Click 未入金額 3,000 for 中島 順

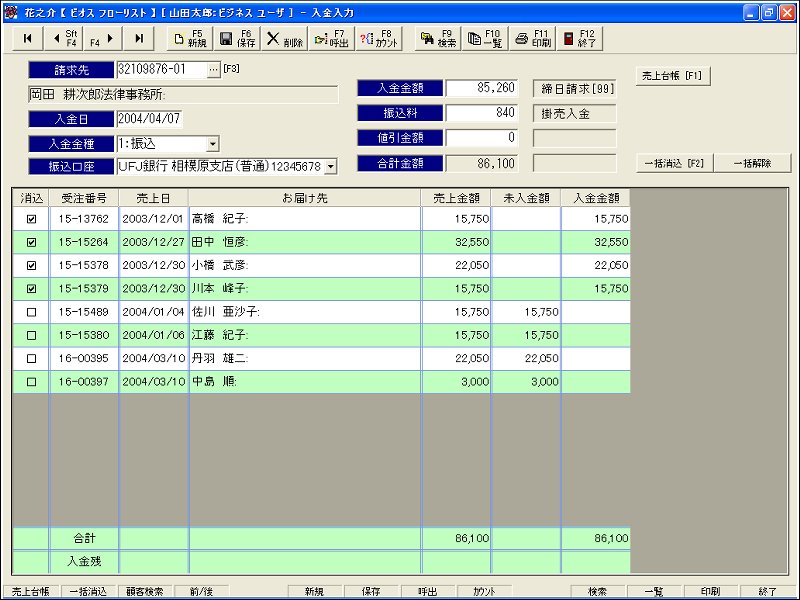coord(526,382)
